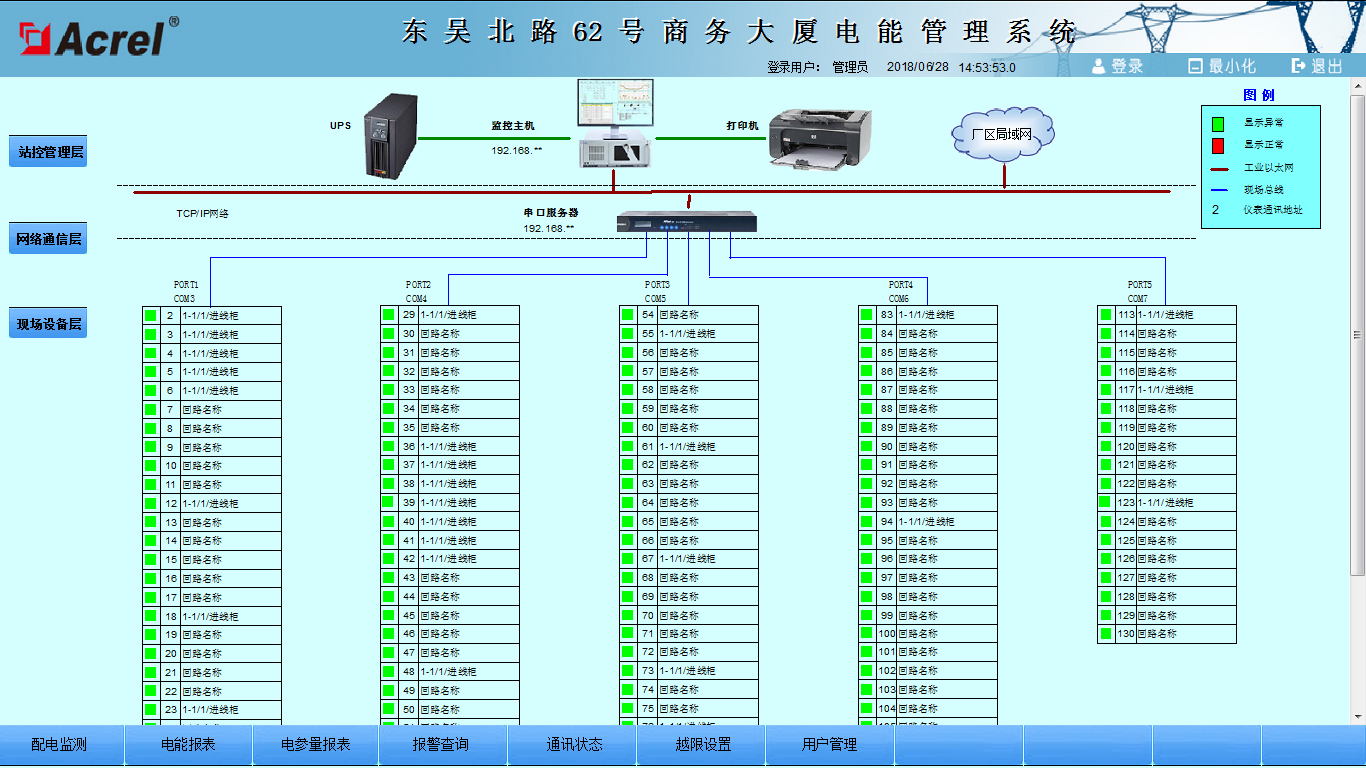Click the printer icon
The image size is (1366, 768).
(x=819, y=137)
